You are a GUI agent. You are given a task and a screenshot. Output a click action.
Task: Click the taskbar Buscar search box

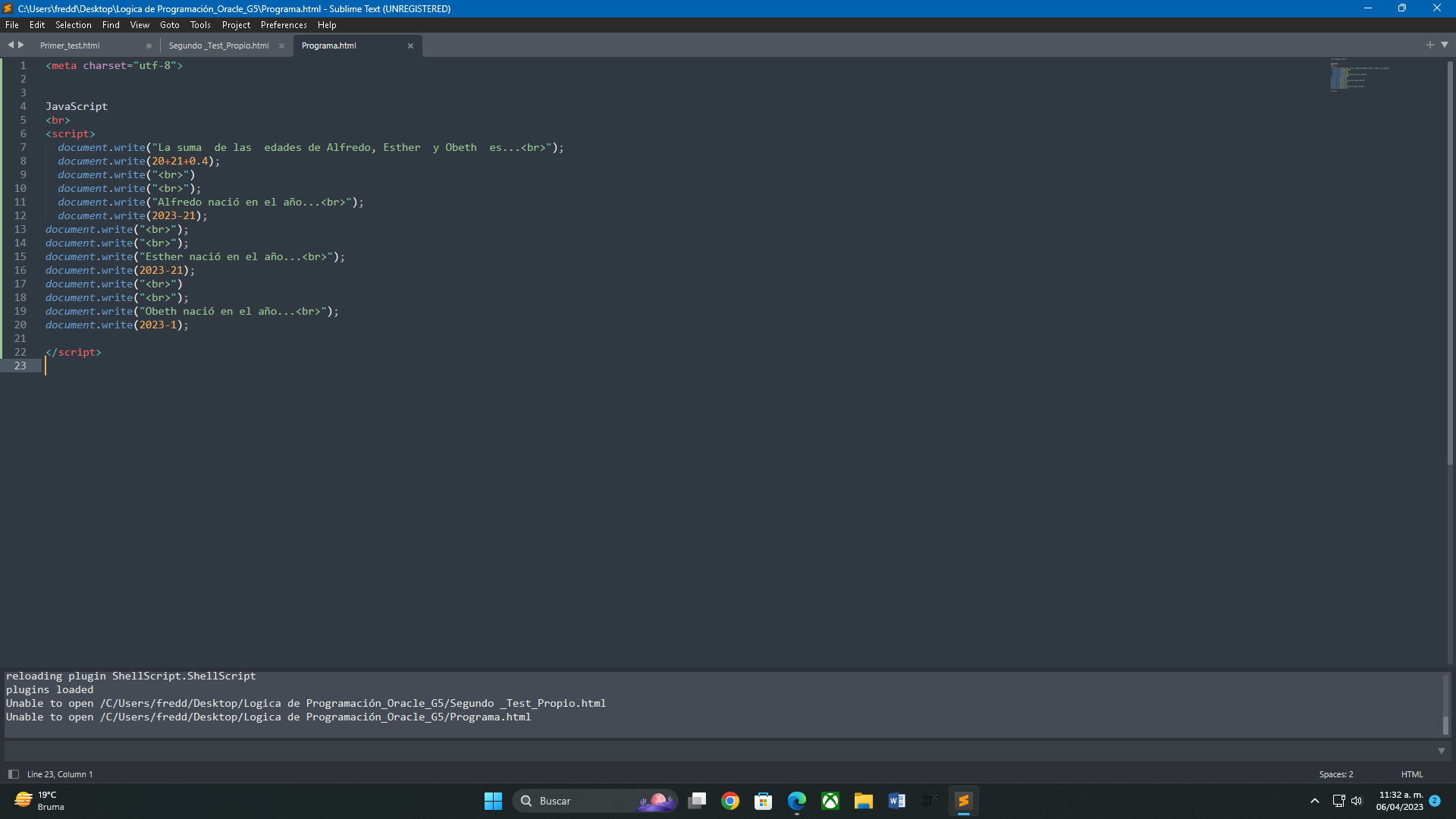(595, 801)
